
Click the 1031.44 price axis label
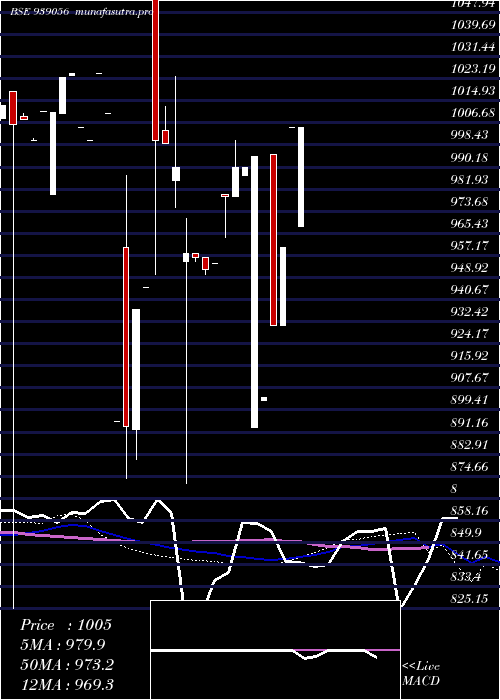click(473, 47)
